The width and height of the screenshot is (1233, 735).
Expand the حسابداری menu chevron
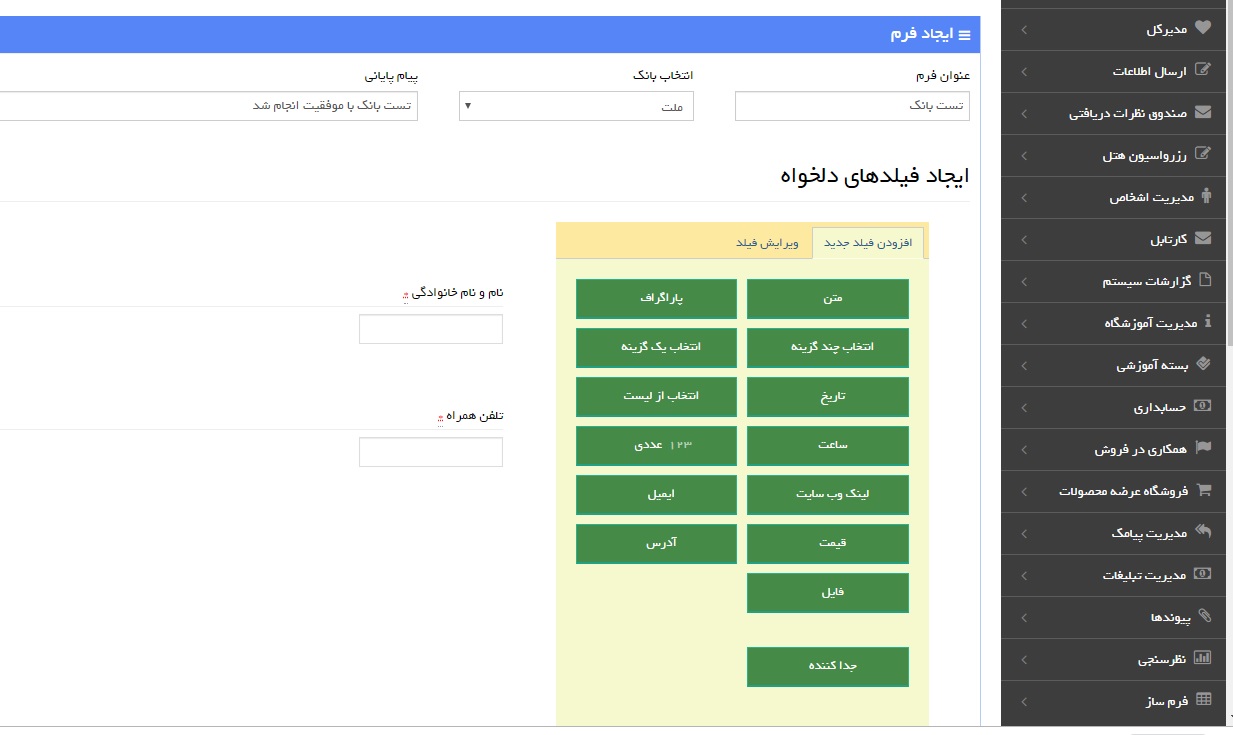(1023, 408)
